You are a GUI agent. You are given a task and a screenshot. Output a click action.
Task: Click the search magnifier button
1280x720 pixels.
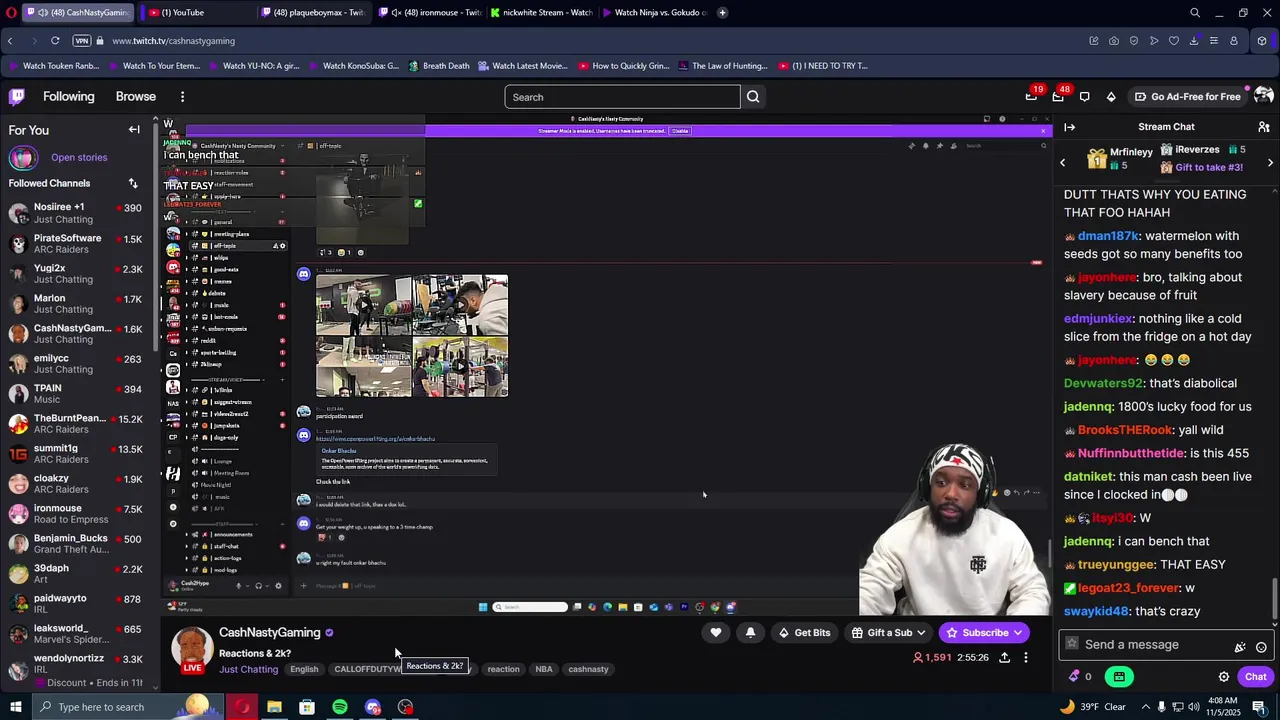(753, 97)
